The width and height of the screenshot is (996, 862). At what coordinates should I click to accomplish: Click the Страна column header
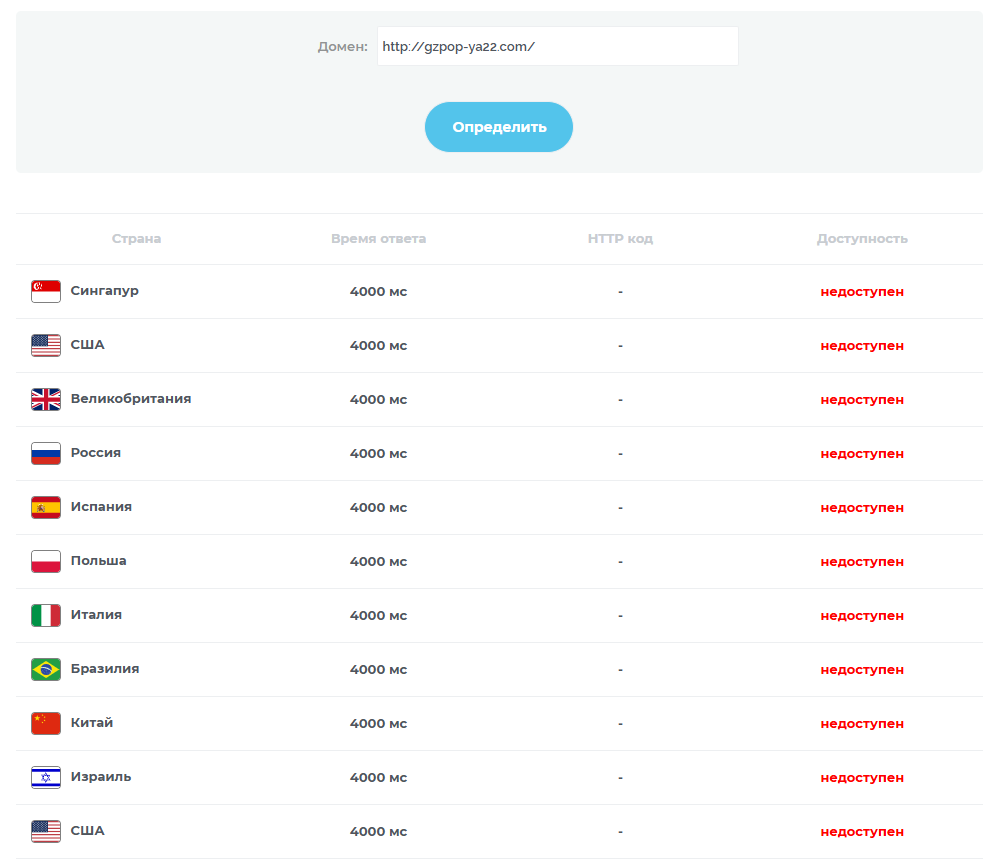136,239
